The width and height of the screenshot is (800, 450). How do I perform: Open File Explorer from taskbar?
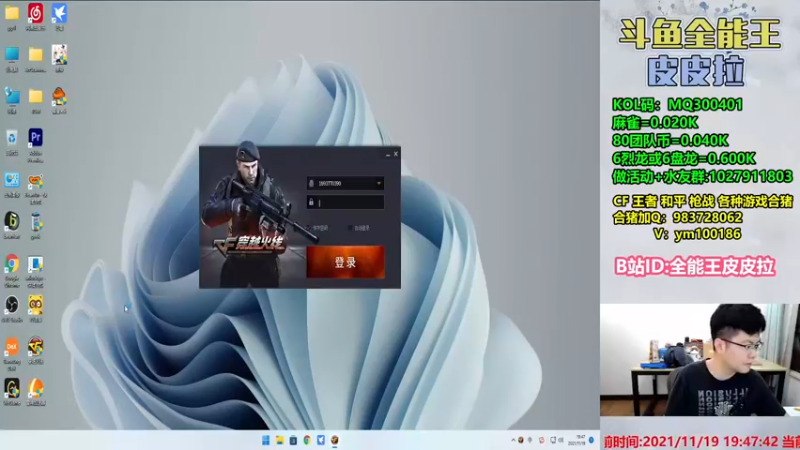[x=280, y=440]
